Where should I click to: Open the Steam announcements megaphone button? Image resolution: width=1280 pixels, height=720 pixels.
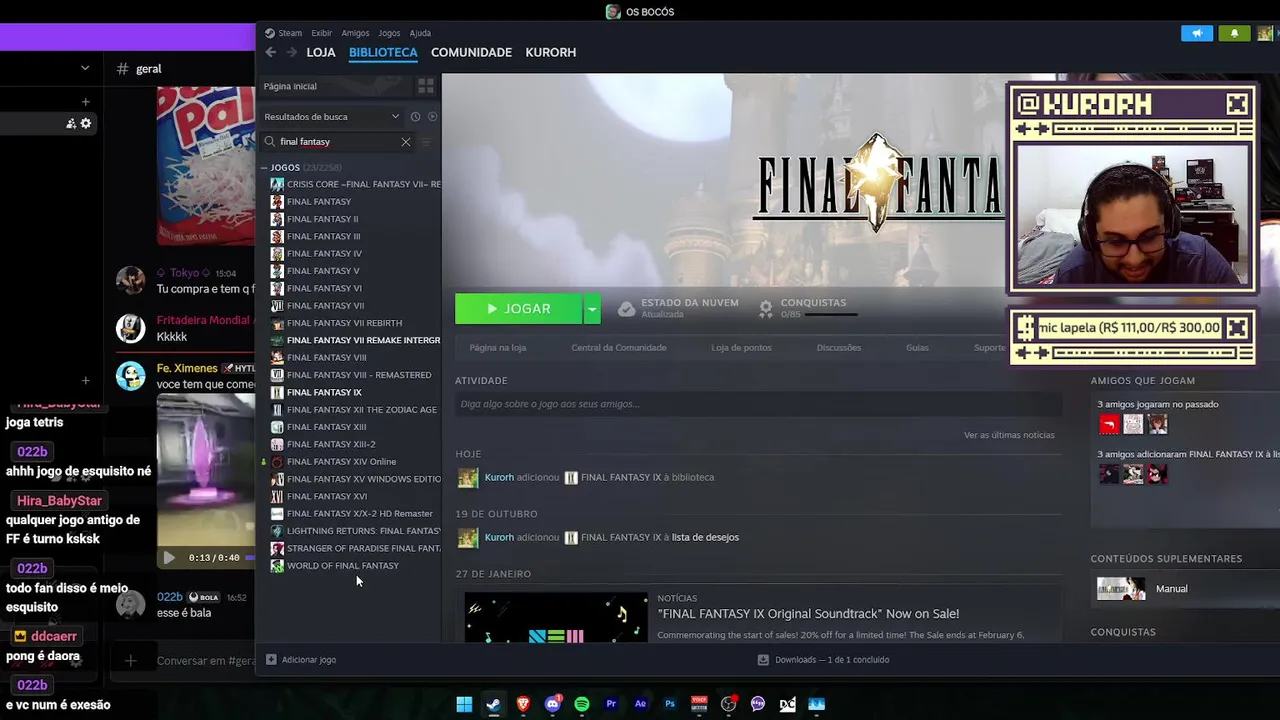pos(1197,34)
